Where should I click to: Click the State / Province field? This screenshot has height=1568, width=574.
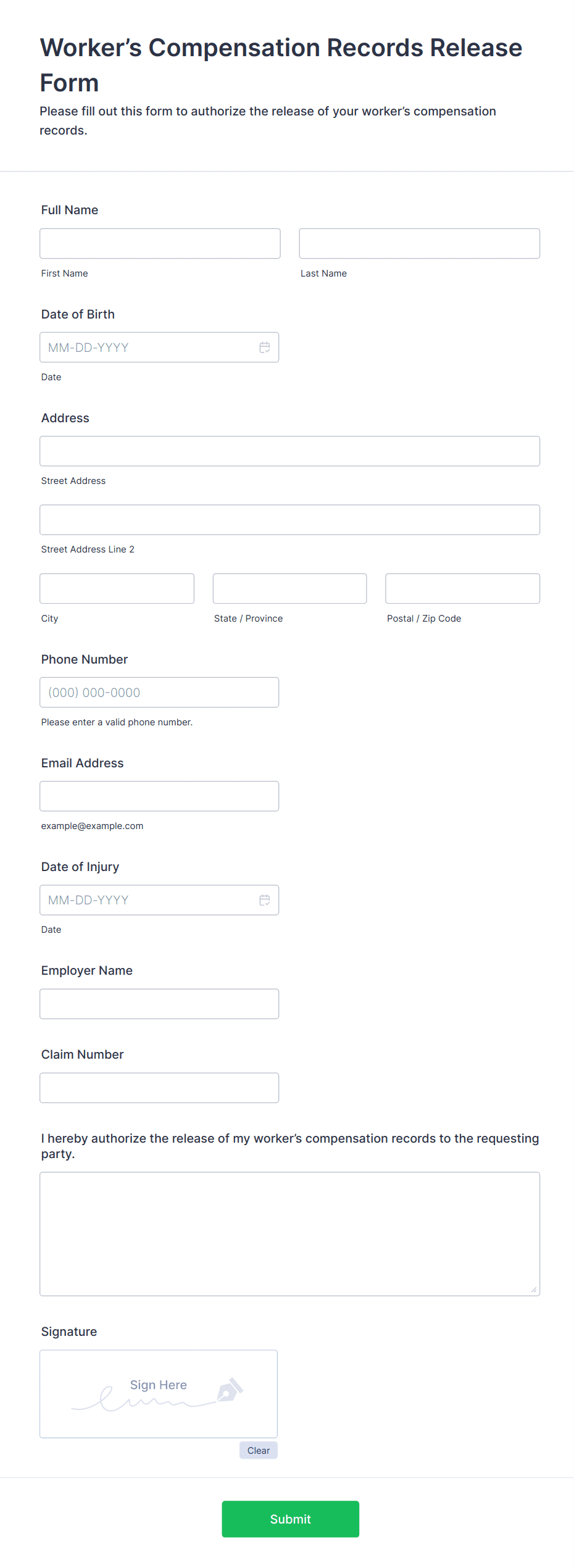click(x=289, y=588)
